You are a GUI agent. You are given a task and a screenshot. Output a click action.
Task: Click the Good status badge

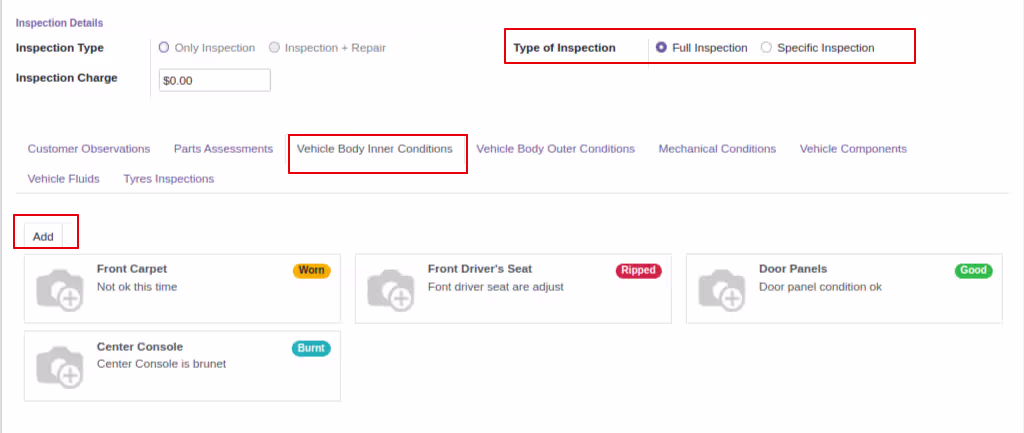[973, 270]
